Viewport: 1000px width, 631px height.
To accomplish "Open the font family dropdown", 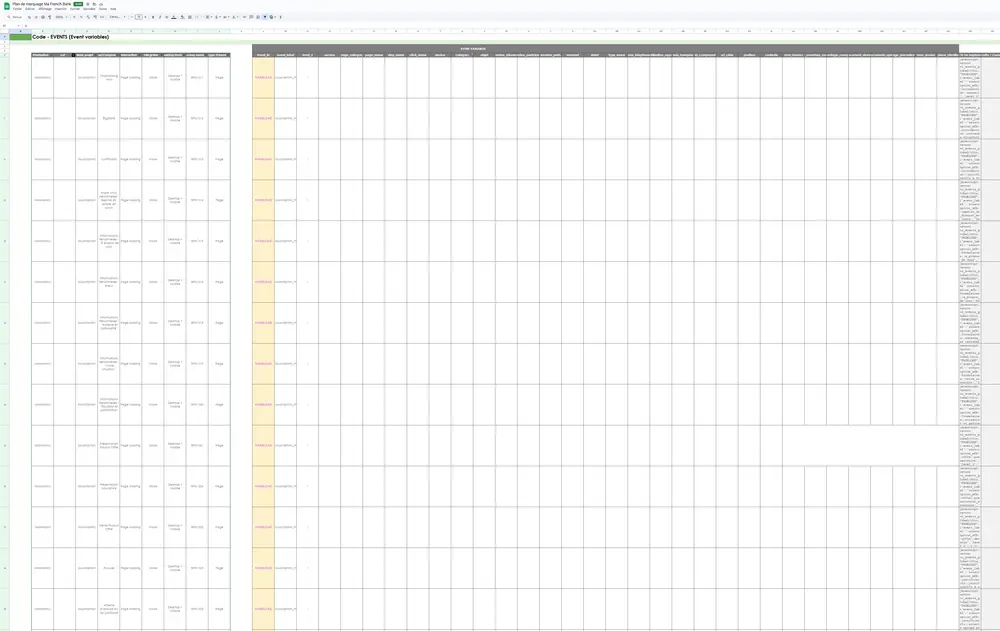I will point(117,17).
